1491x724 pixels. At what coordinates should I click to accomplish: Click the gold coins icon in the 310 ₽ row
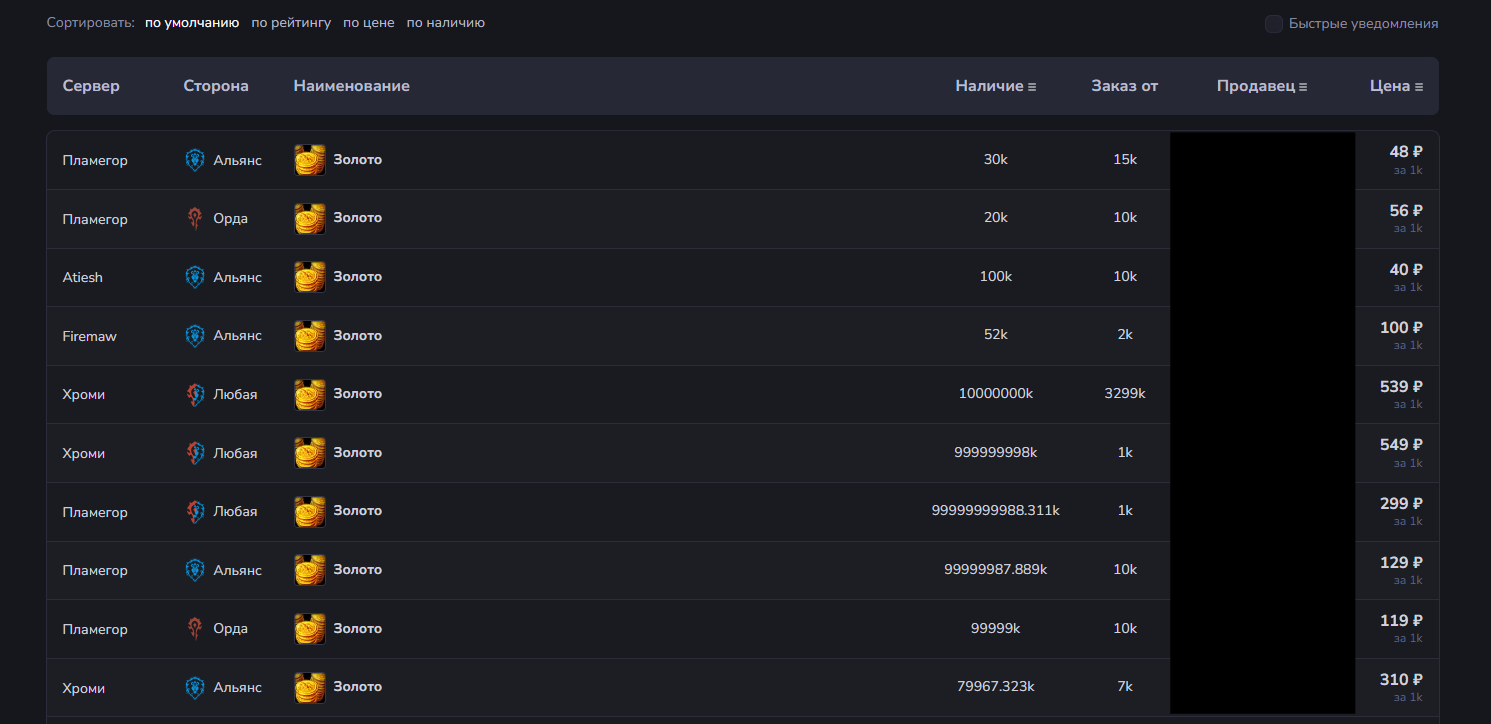click(x=310, y=688)
